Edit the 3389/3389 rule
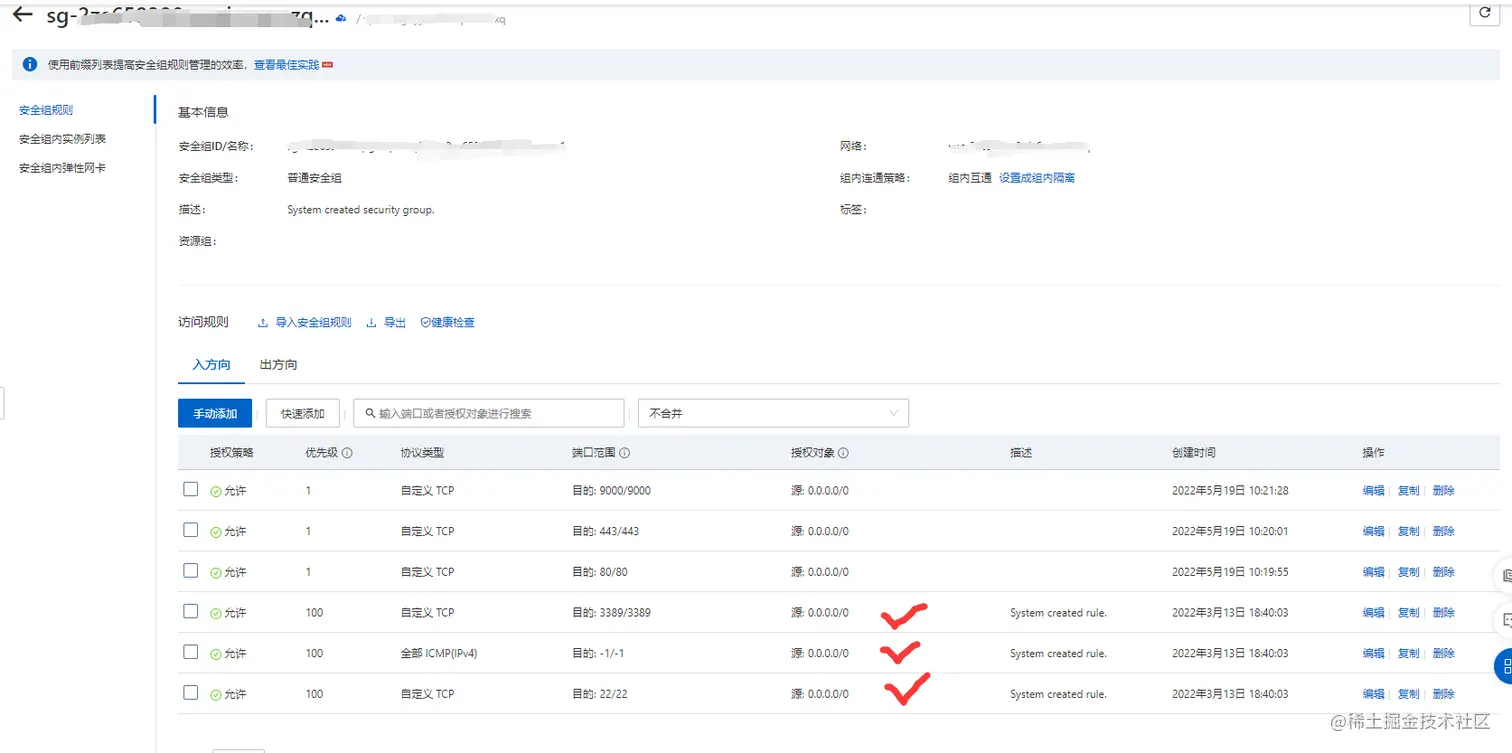This screenshot has height=753, width=1512. click(1373, 613)
